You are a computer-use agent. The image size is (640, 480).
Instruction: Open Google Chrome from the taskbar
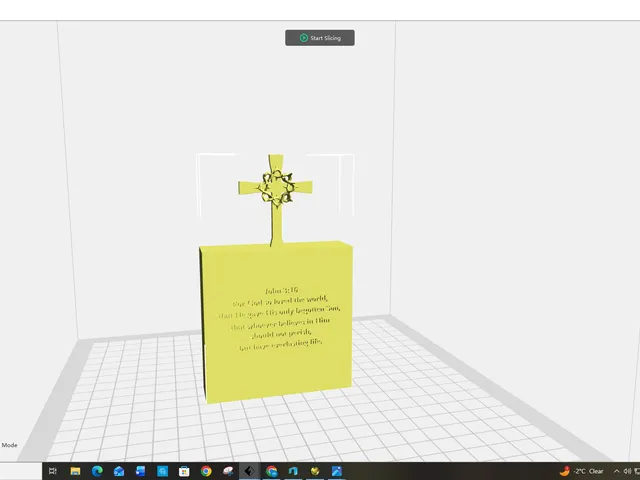coord(206,471)
